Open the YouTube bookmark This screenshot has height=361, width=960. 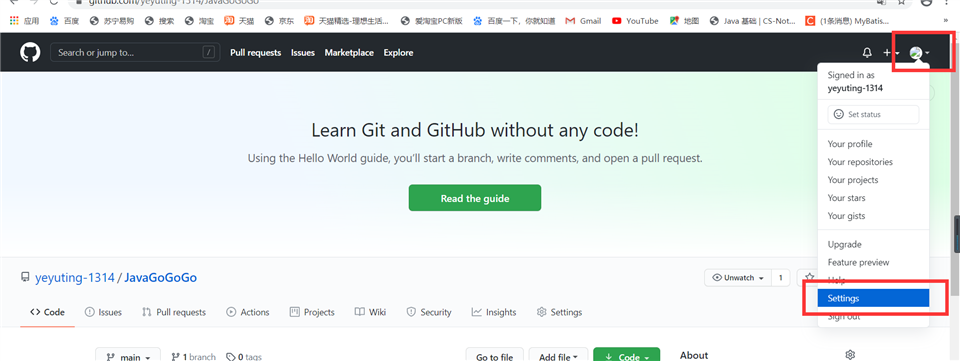(635, 21)
